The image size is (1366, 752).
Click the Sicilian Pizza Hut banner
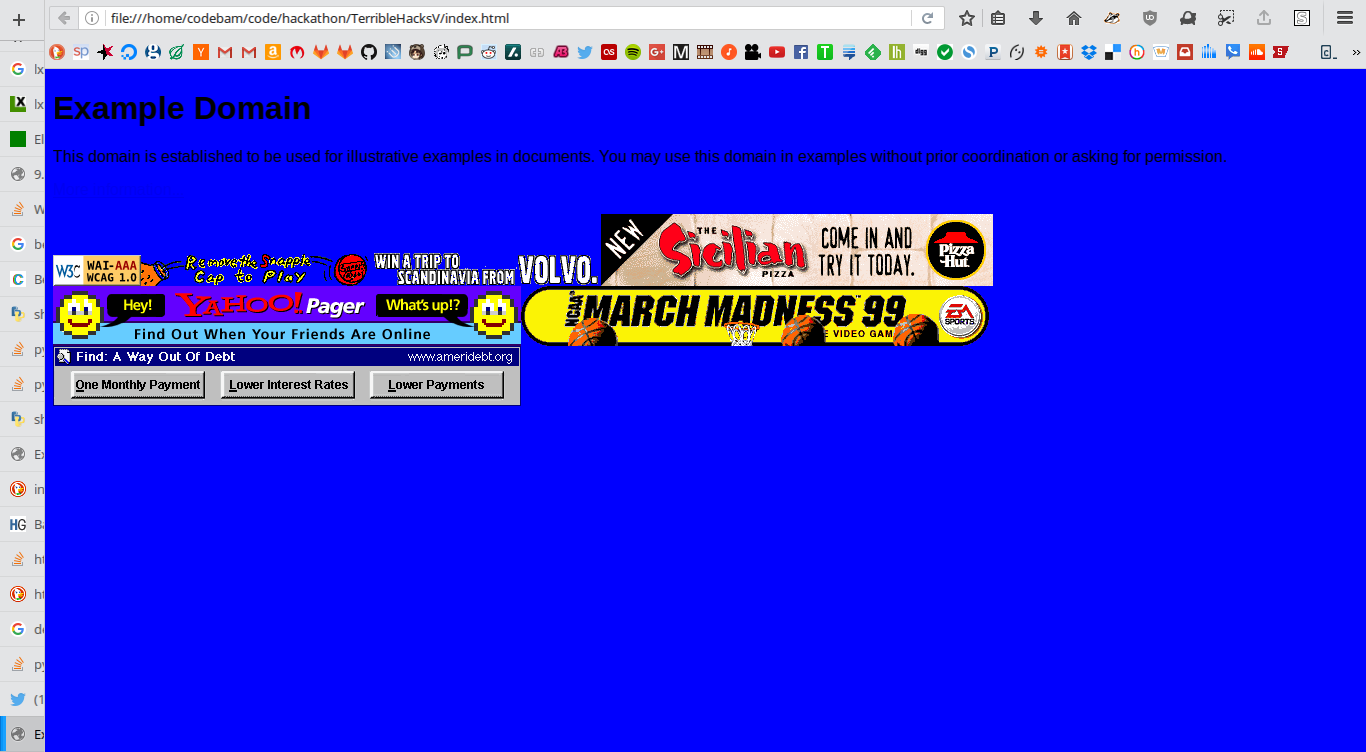point(797,250)
